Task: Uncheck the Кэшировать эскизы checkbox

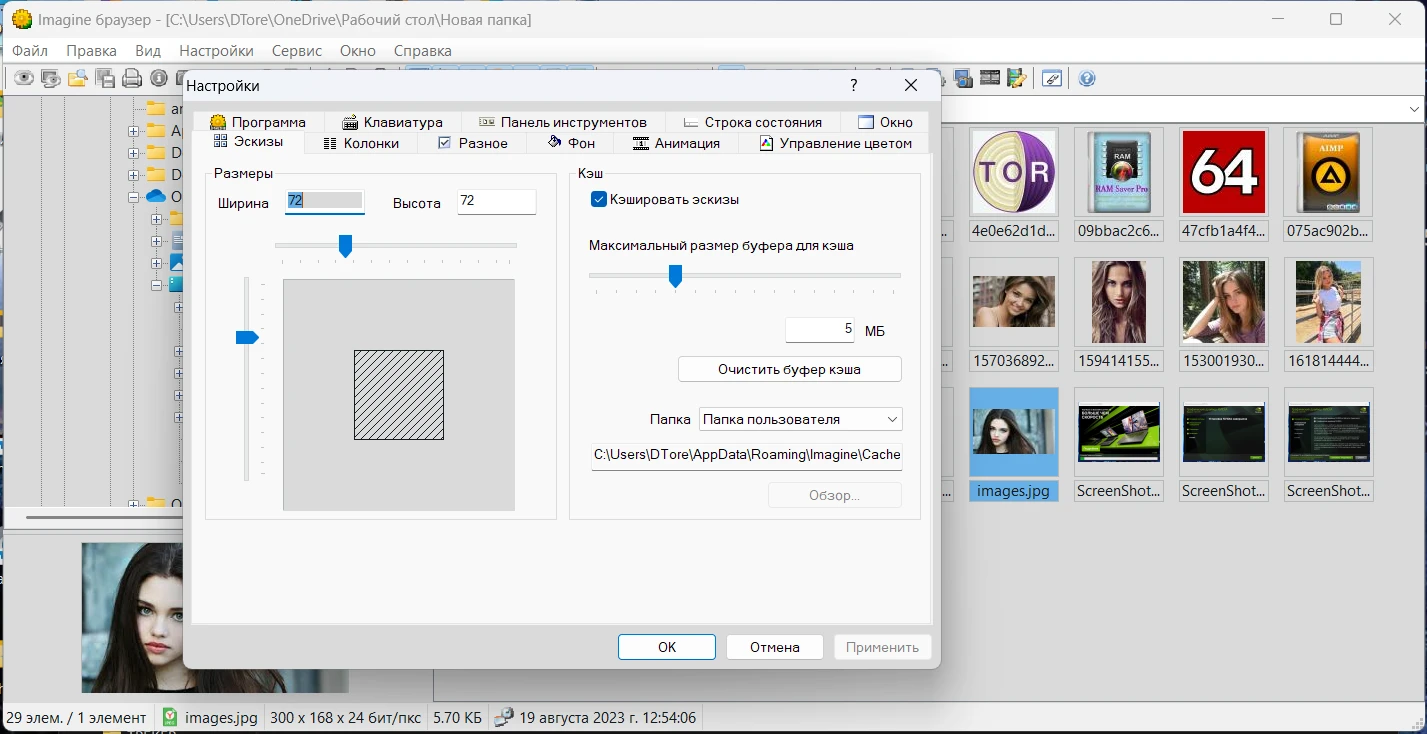Action: pyautogui.click(x=599, y=199)
